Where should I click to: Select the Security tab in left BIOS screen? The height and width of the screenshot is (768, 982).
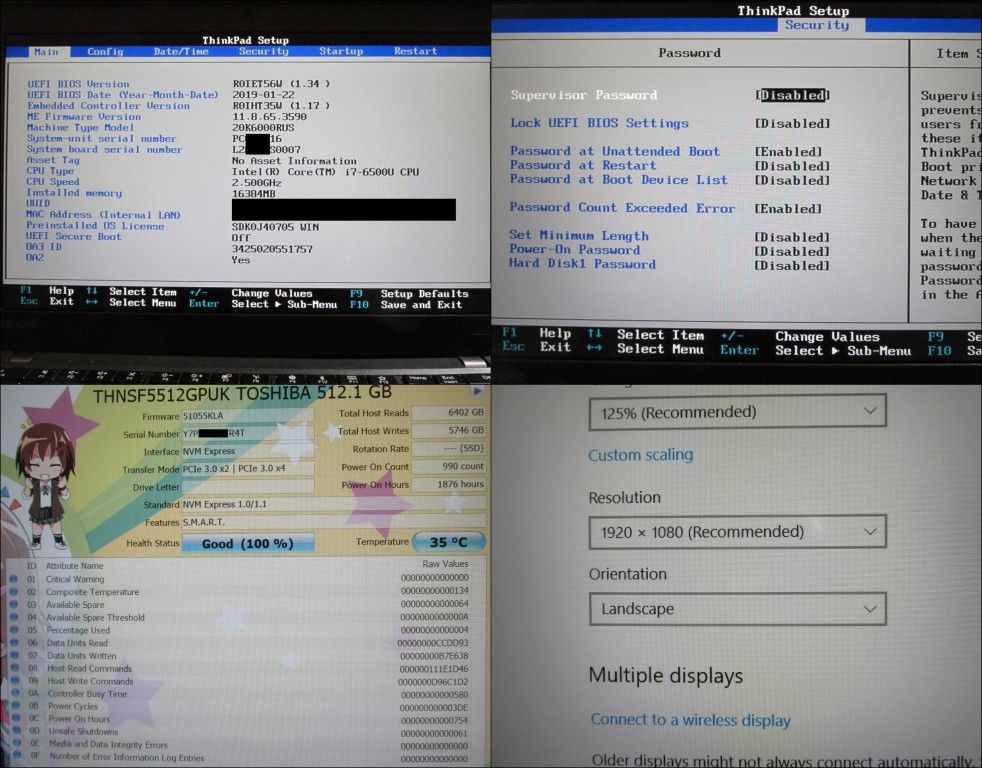(x=263, y=51)
